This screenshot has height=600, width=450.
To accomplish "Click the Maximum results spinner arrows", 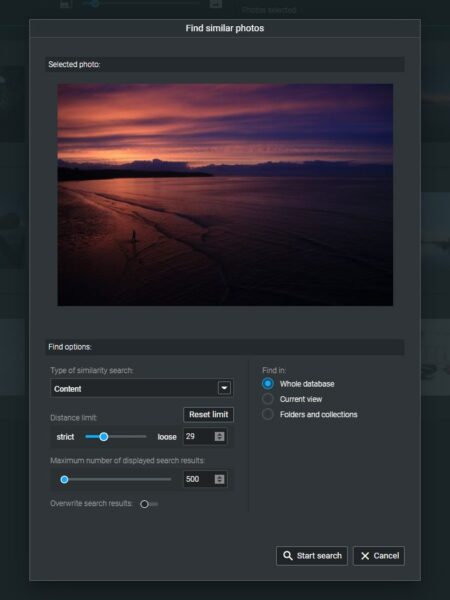I will [x=219, y=479].
